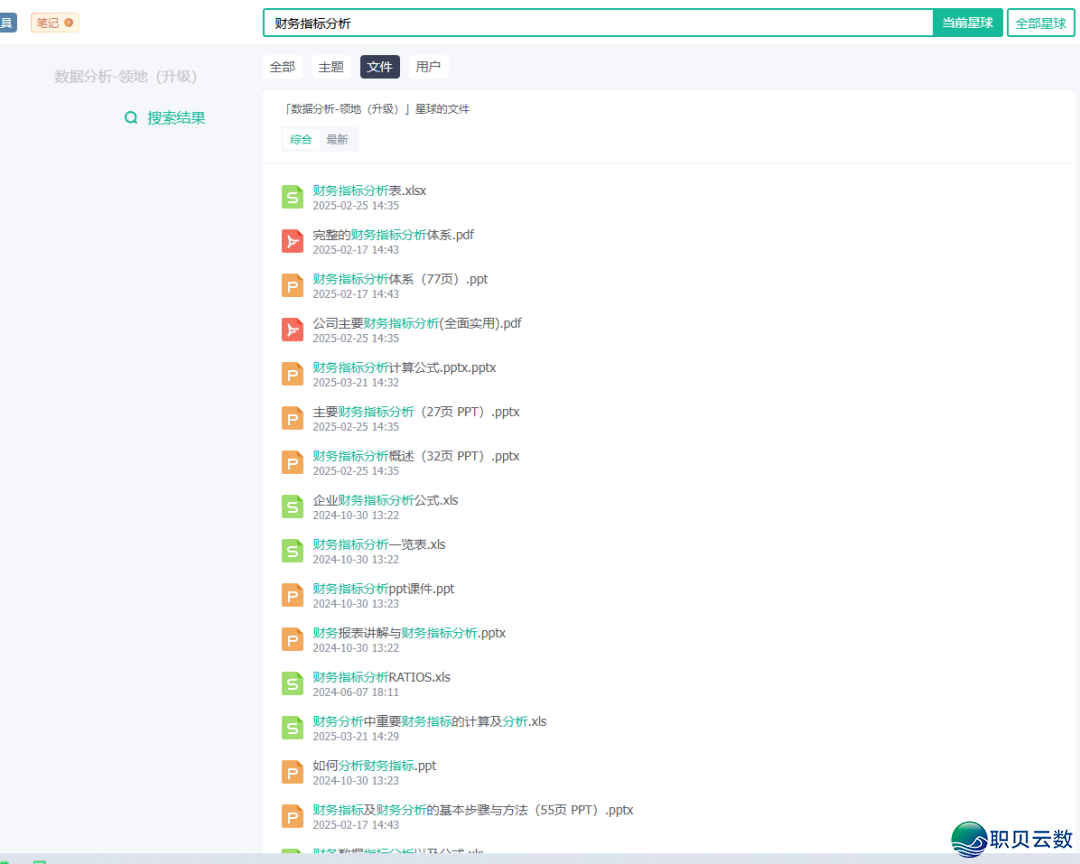
Task: Click the PPT icon for 主要财务指标分析（27页 PPT）
Action: pos(293,418)
